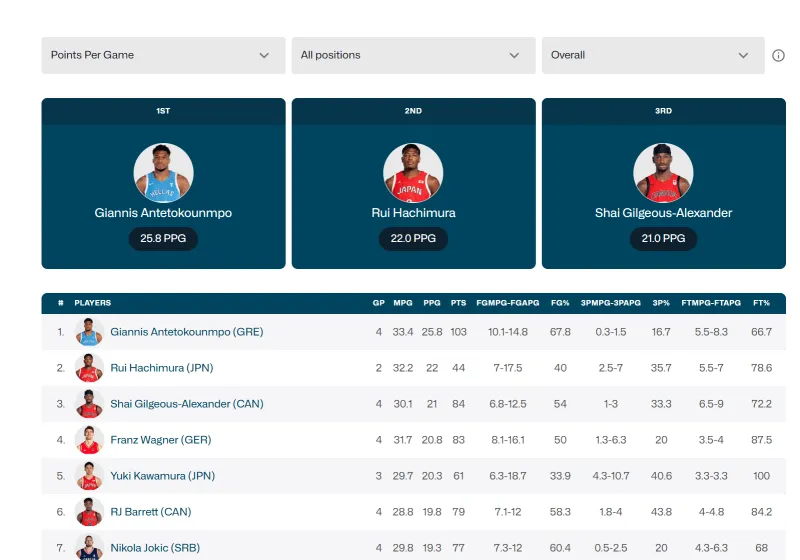Expand the All positions dropdown
This screenshot has width=800, height=560.
point(412,56)
